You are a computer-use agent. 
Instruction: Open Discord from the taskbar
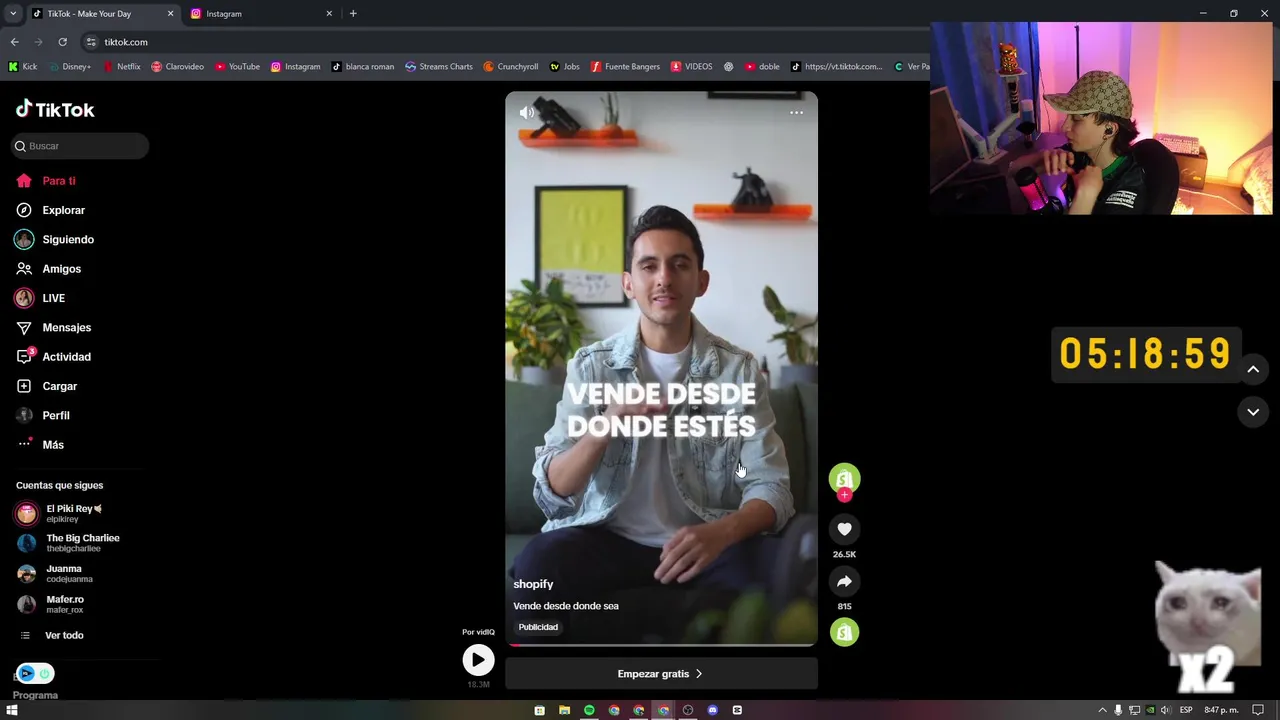coord(713,710)
